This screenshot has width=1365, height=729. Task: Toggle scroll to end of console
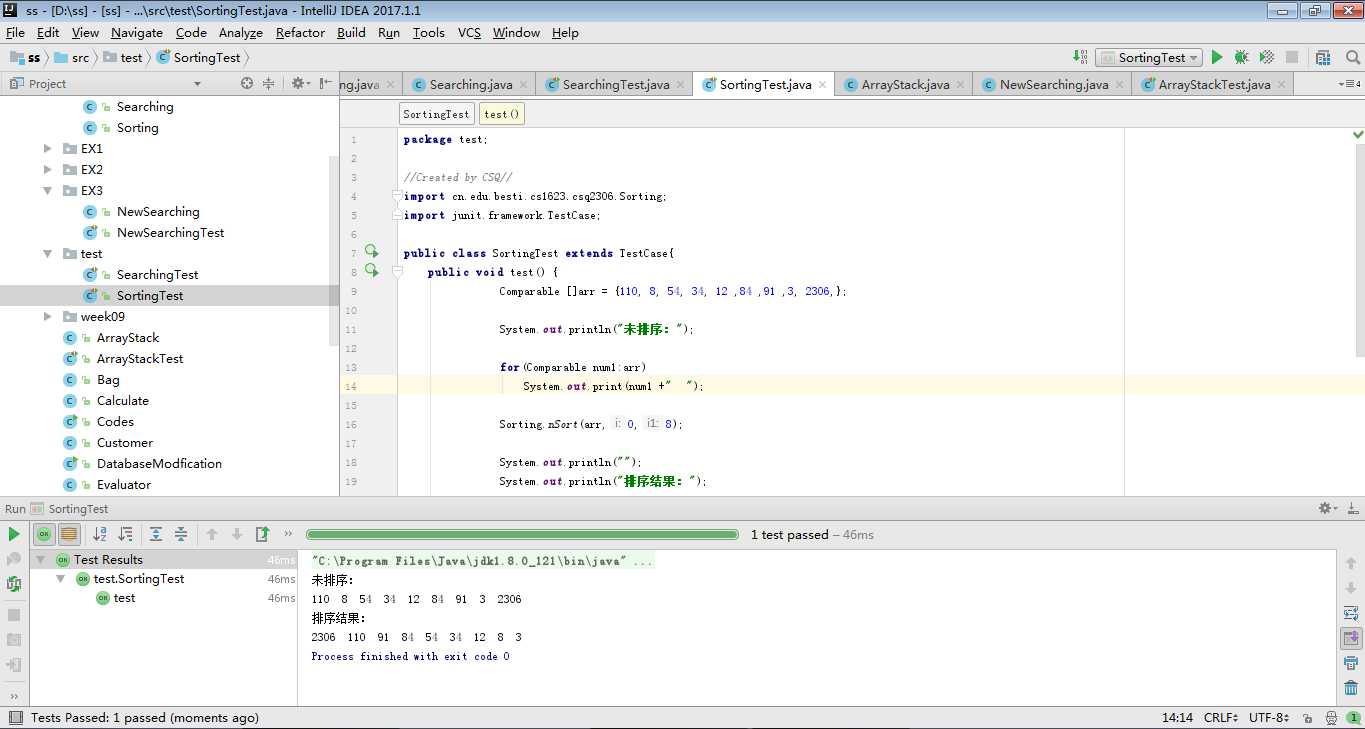point(1351,637)
